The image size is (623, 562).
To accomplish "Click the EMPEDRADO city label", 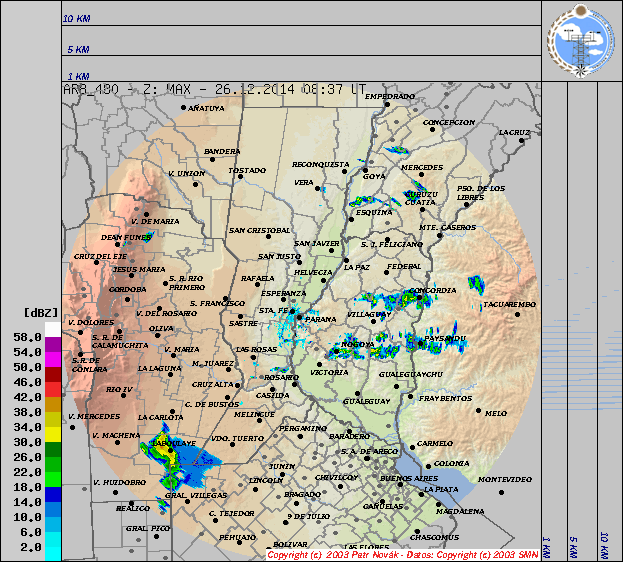I will (x=390, y=97).
